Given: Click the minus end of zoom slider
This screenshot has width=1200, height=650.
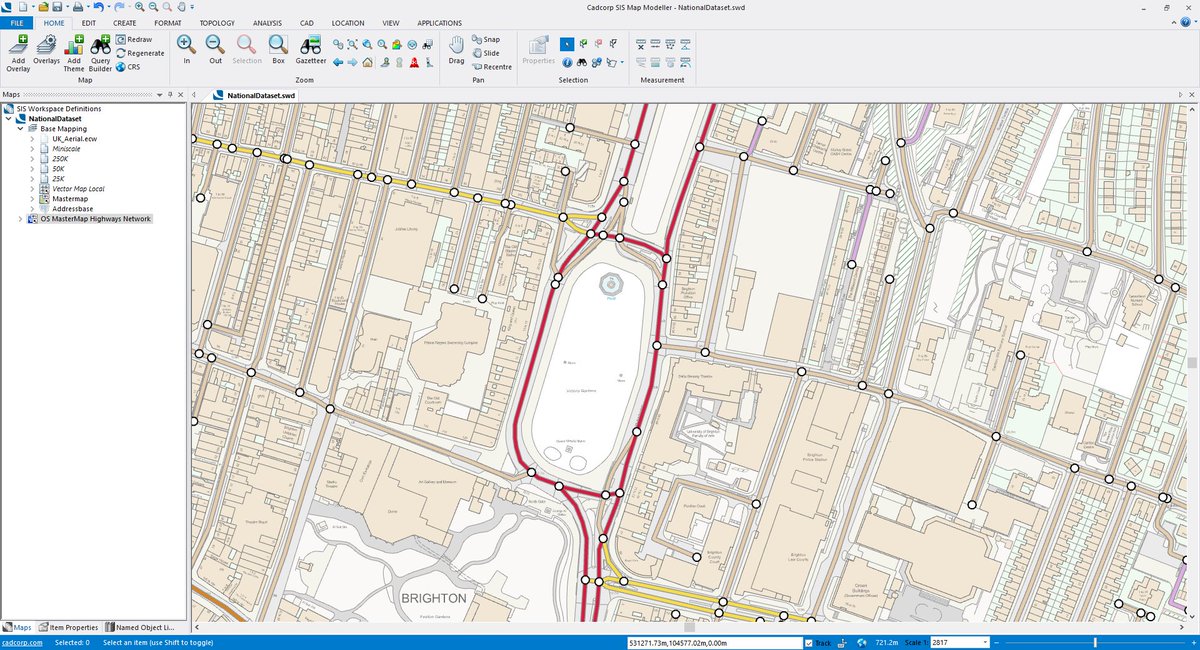Looking at the screenshot, I should point(996,642).
